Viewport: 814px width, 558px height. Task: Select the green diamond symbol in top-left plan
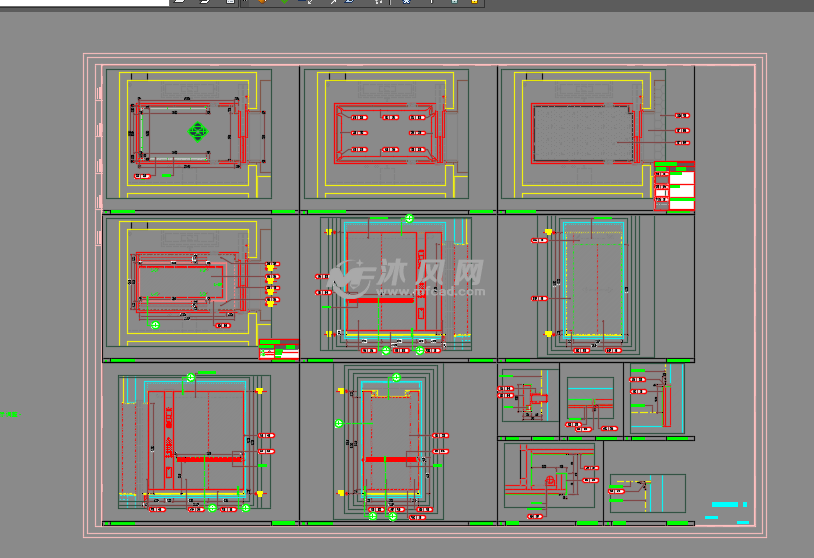[x=198, y=131]
